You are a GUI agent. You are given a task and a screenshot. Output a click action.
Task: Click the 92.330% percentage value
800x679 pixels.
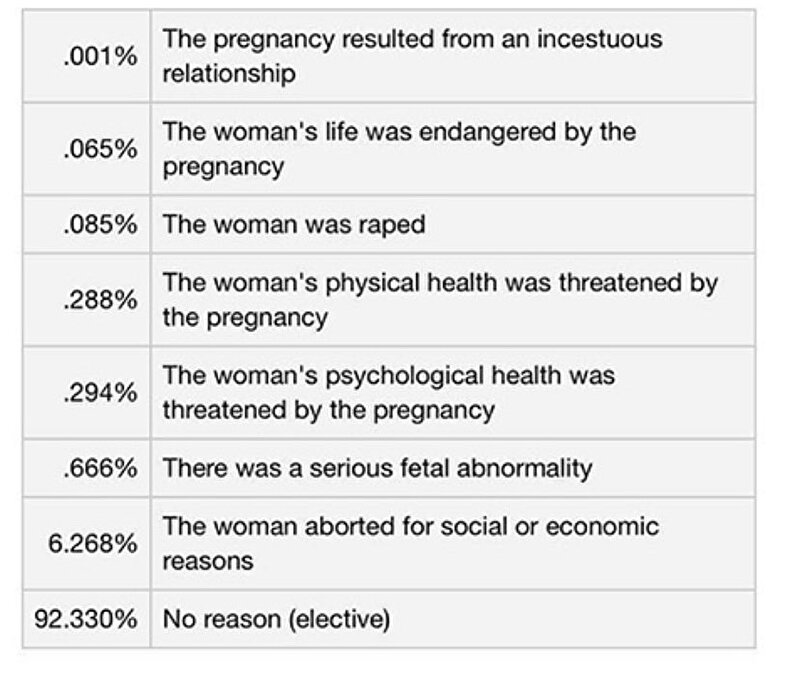(86, 619)
